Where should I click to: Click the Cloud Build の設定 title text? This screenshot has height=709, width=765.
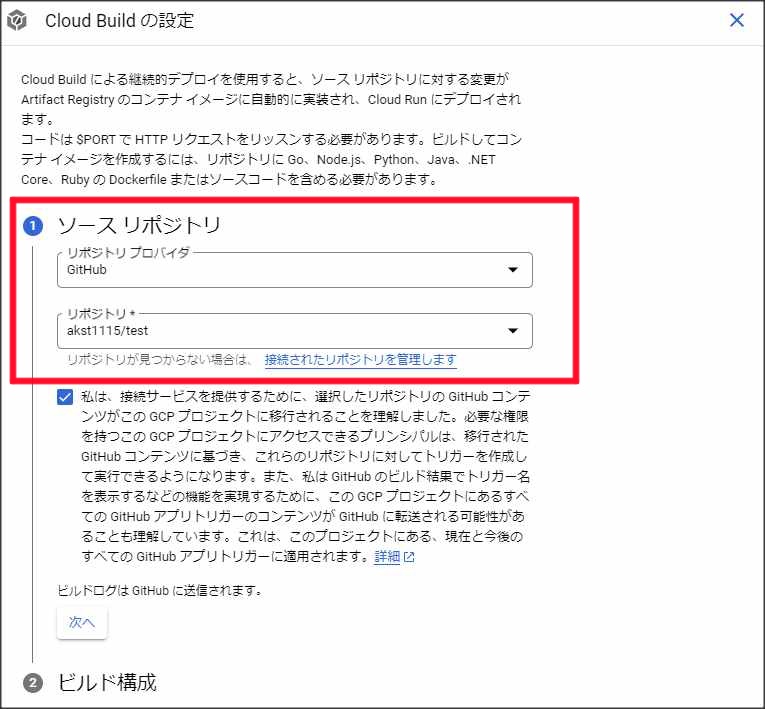click(120, 20)
